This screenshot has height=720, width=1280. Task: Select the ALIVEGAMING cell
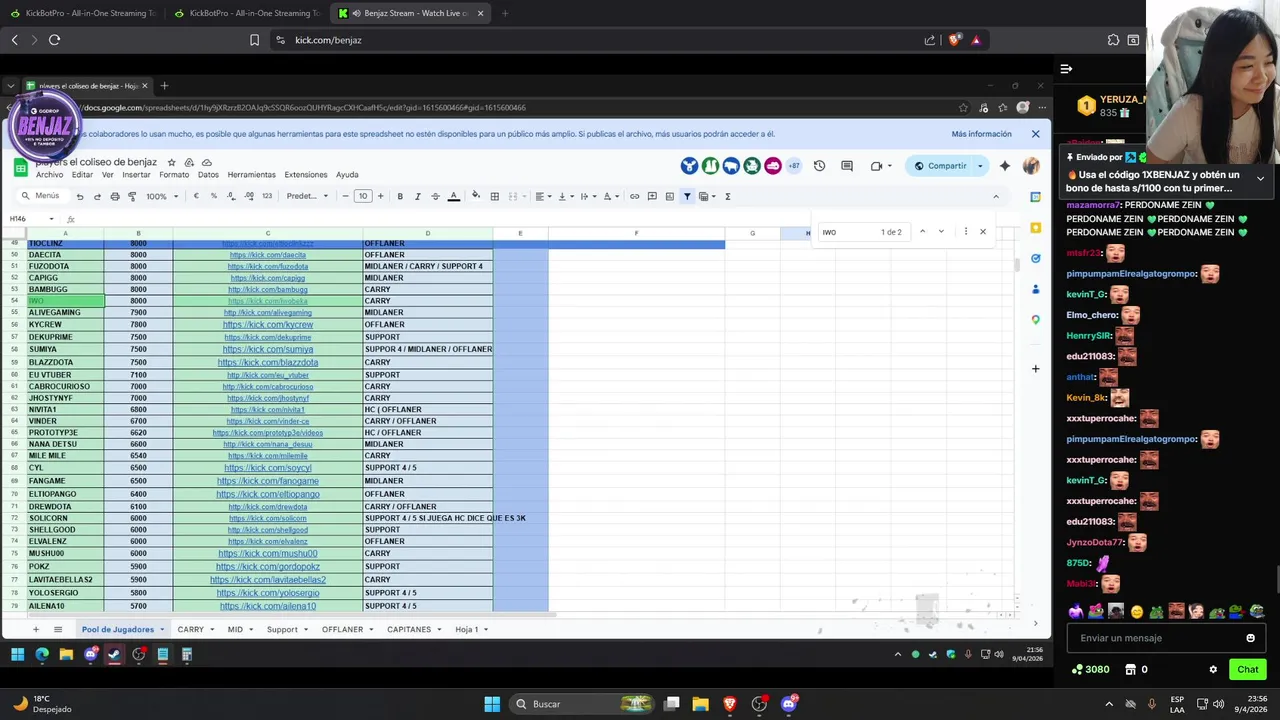click(65, 313)
